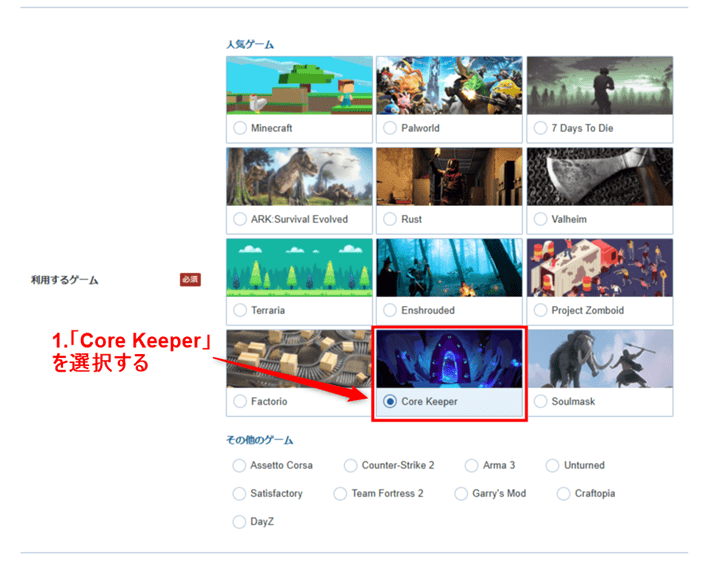
Task: Click the Core Keeper text label
Action: (429, 401)
